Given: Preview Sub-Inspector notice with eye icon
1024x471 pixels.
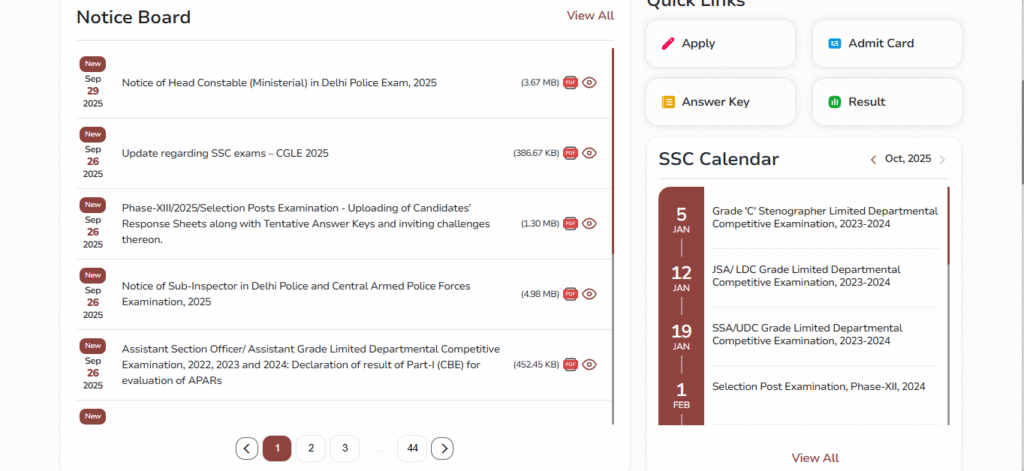Looking at the screenshot, I should (x=590, y=294).
